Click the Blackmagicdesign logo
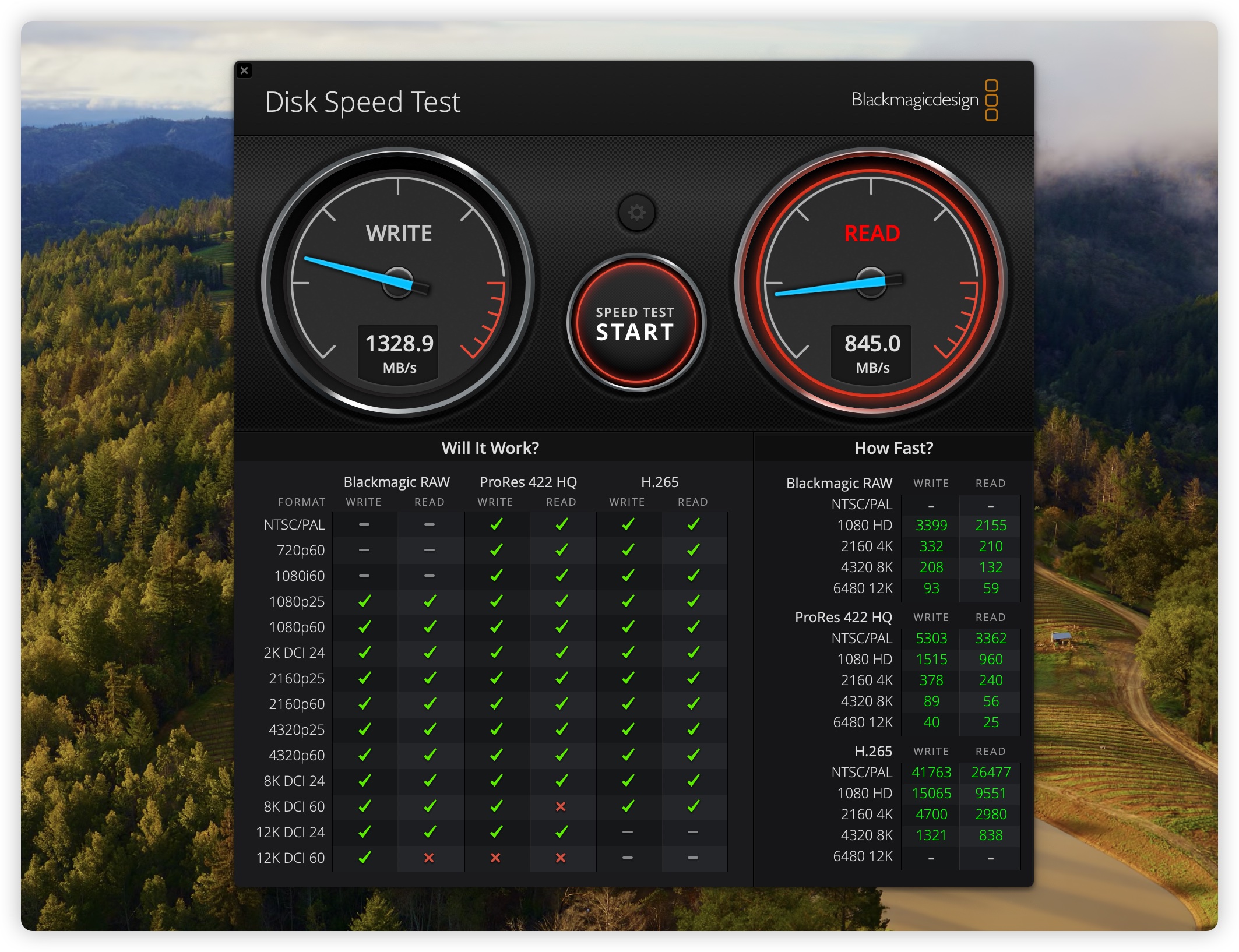The width and height of the screenshot is (1239, 952). (925, 100)
